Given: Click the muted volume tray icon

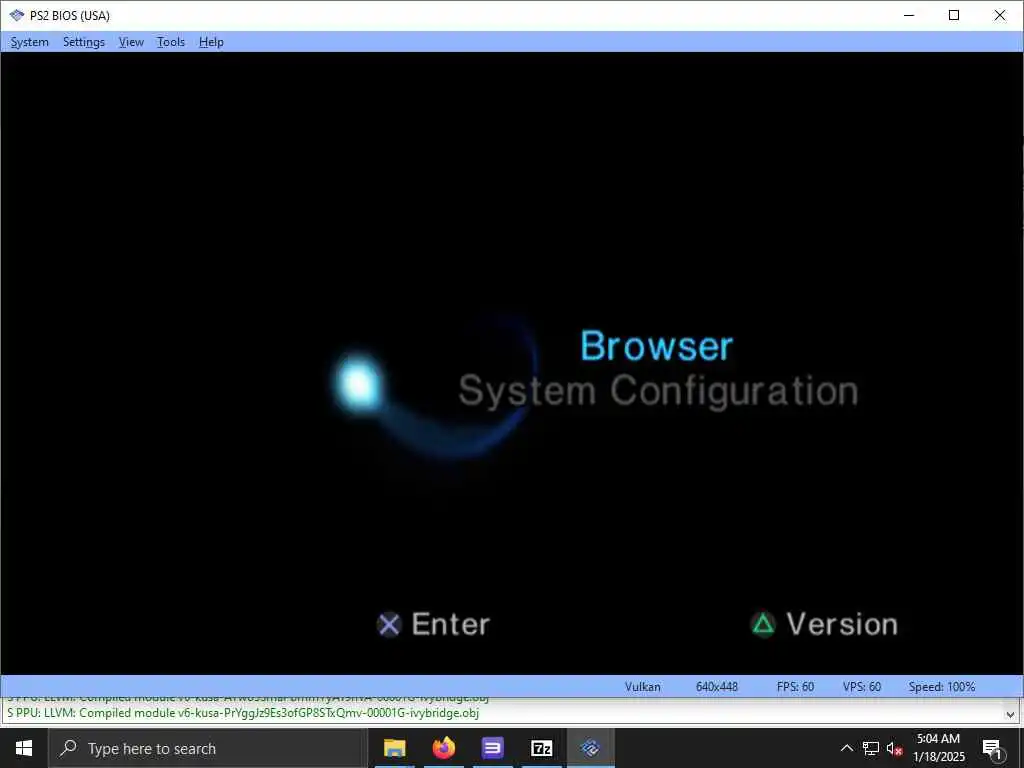Looking at the screenshot, I should (895, 748).
